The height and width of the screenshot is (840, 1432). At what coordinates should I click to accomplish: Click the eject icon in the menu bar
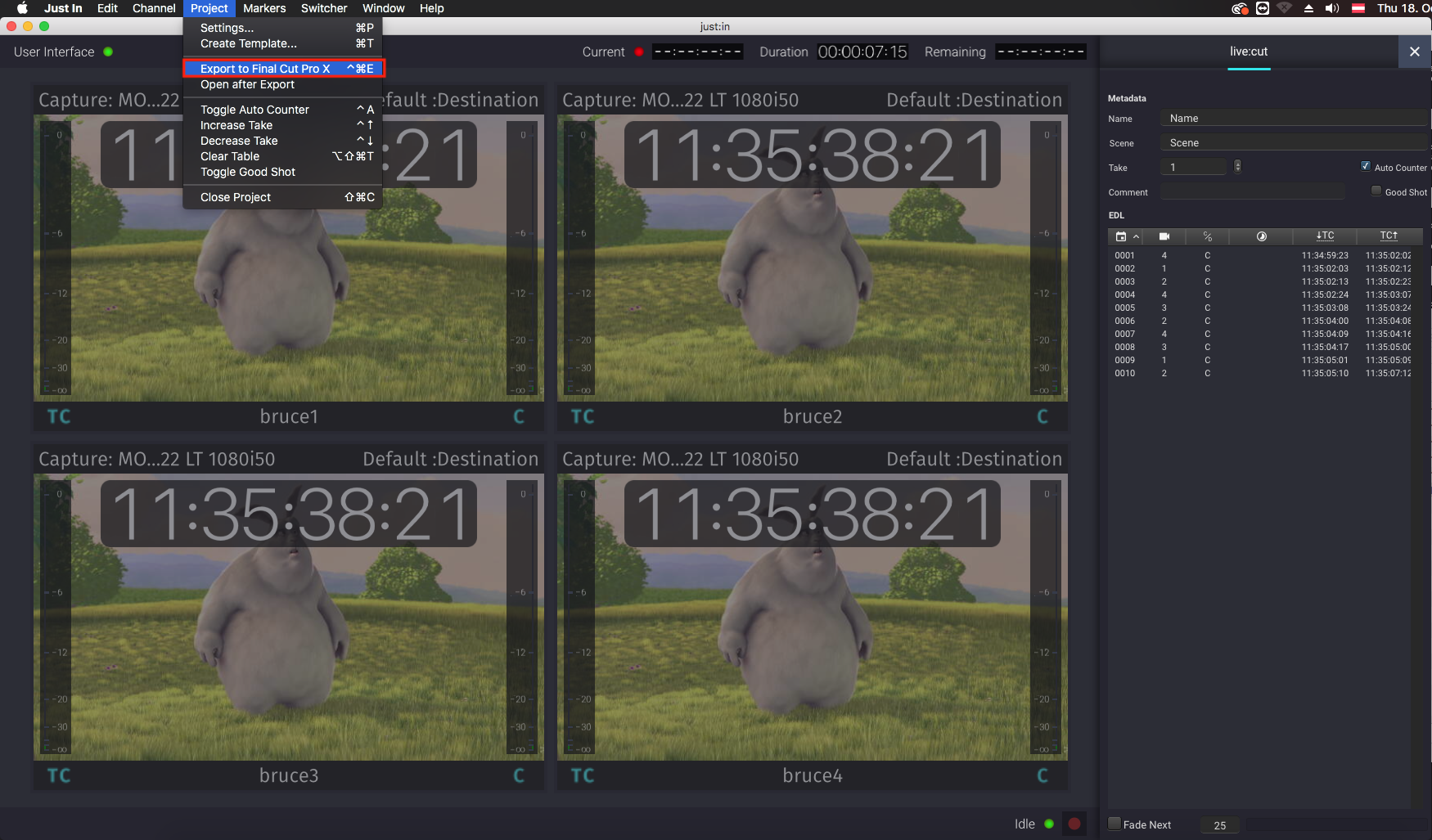(x=1308, y=8)
